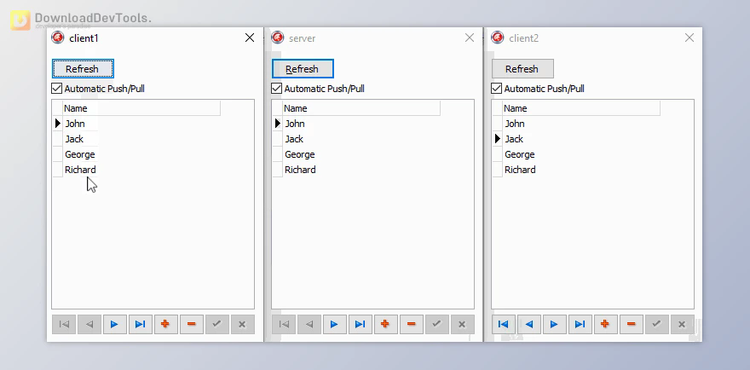This screenshot has height=370, width=750.
Task: Click Refresh button in client1 window
Action: (83, 69)
